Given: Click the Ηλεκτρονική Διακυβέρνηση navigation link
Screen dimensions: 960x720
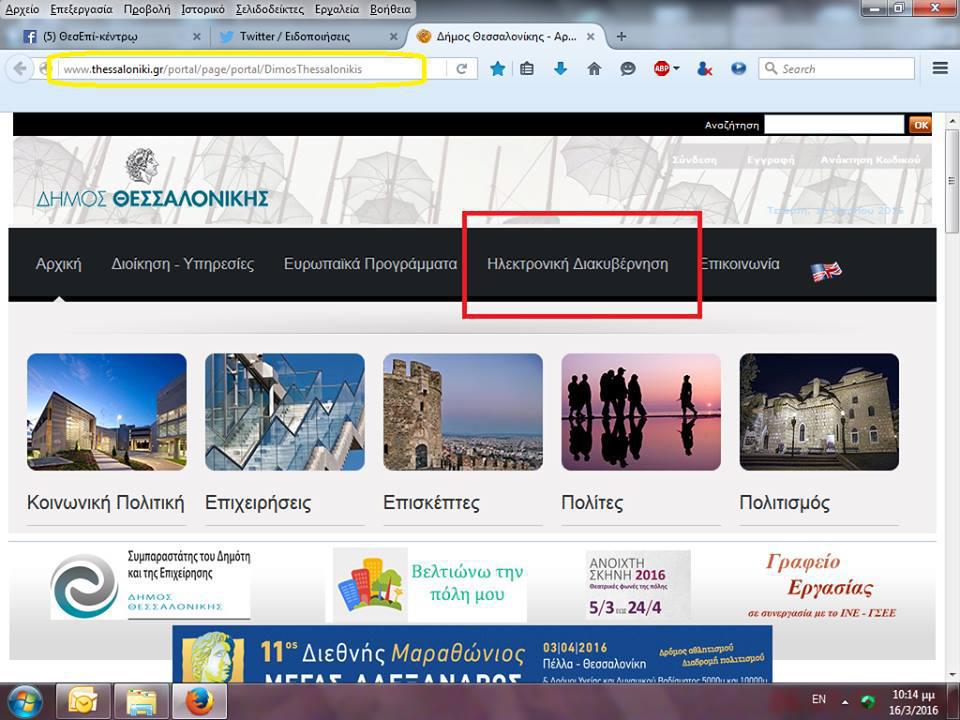Looking at the screenshot, I should click(577, 264).
